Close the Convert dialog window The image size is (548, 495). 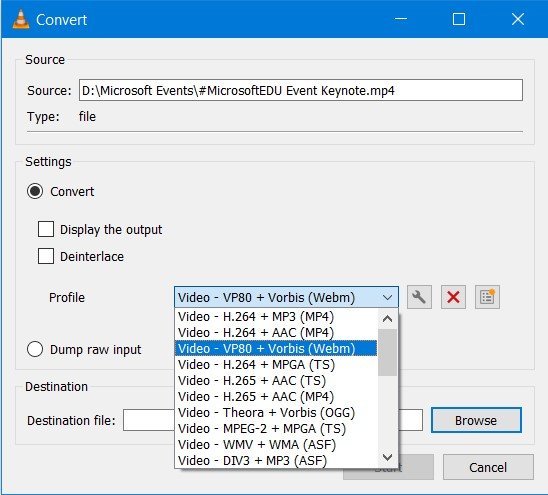(518, 19)
